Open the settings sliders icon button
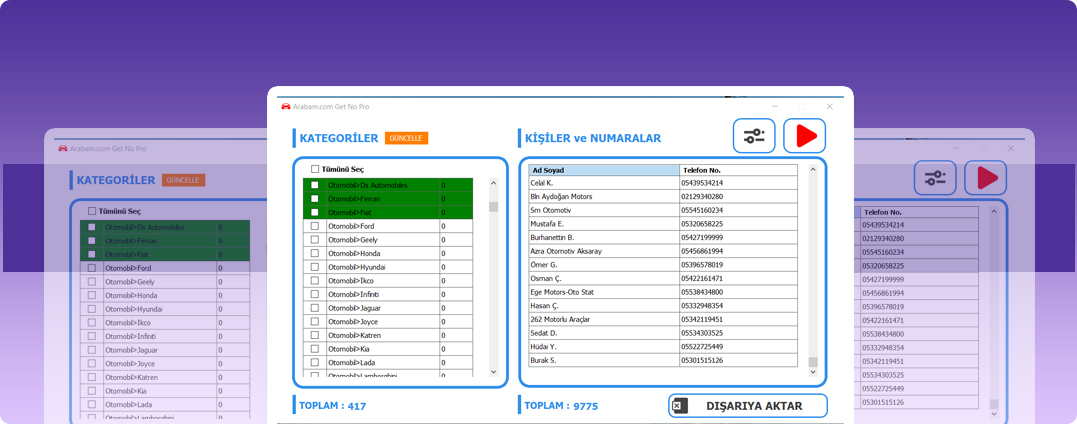This screenshot has width=1077, height=424. point(753,136)
